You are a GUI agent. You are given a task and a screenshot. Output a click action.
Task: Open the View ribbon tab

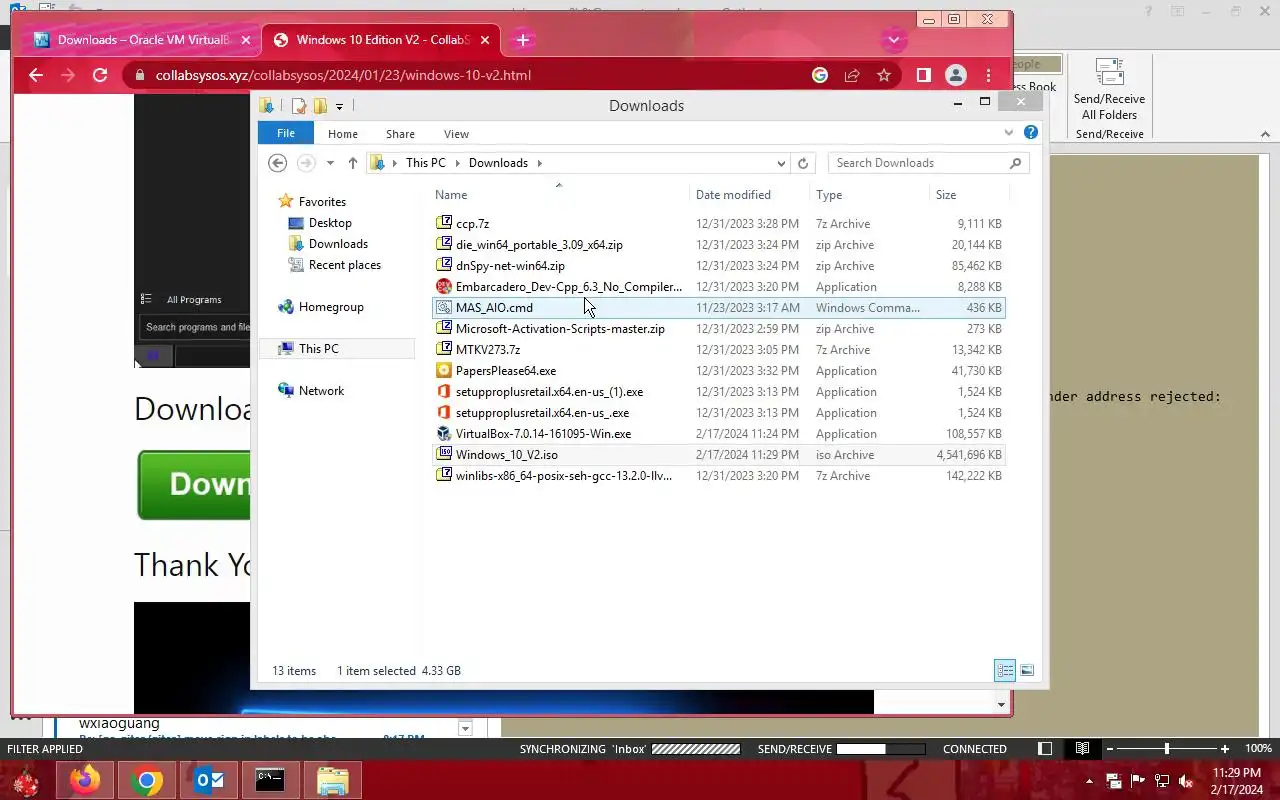coord(456,134)
